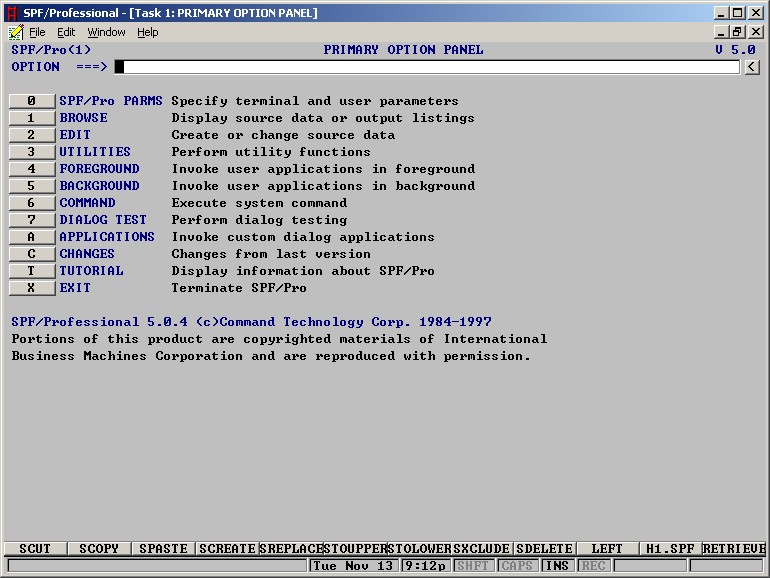Open the Edit menu
The width and height of the screenshot is (770, 578).
pos(66,32)
